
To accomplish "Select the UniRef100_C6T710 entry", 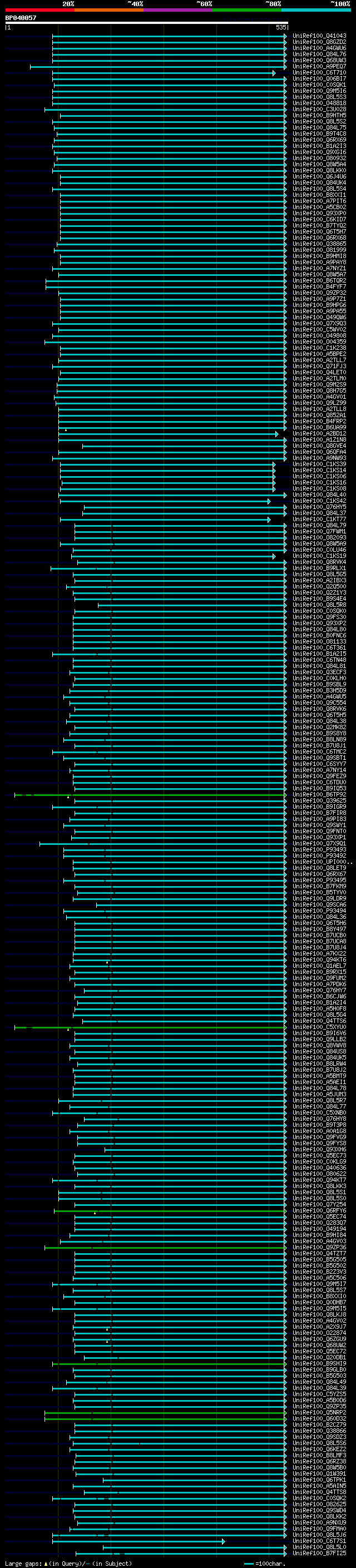I will click(319, 72).
